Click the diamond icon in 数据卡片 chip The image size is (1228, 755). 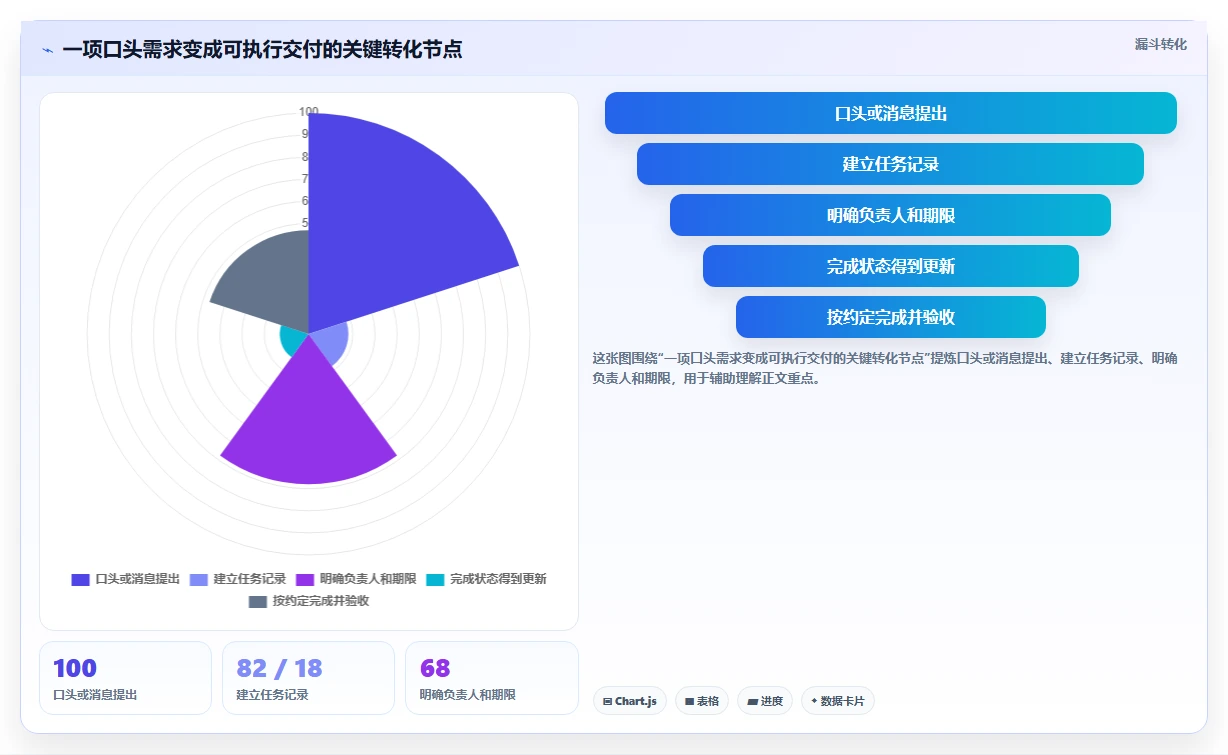coord(814,701)
